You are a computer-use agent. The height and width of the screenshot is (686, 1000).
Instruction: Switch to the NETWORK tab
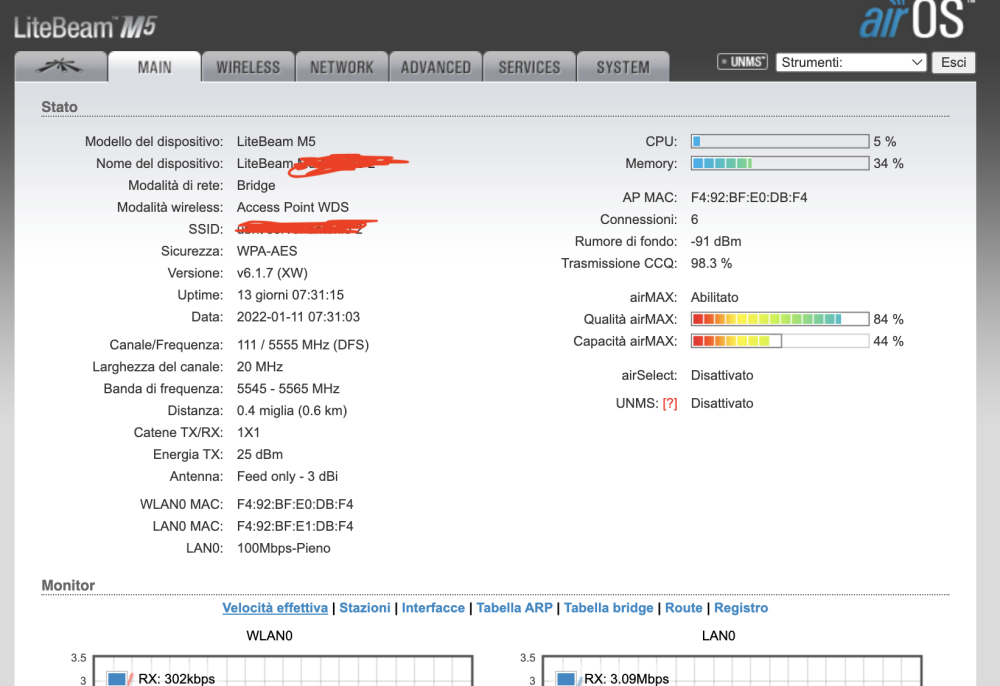(x=341, y=67)
